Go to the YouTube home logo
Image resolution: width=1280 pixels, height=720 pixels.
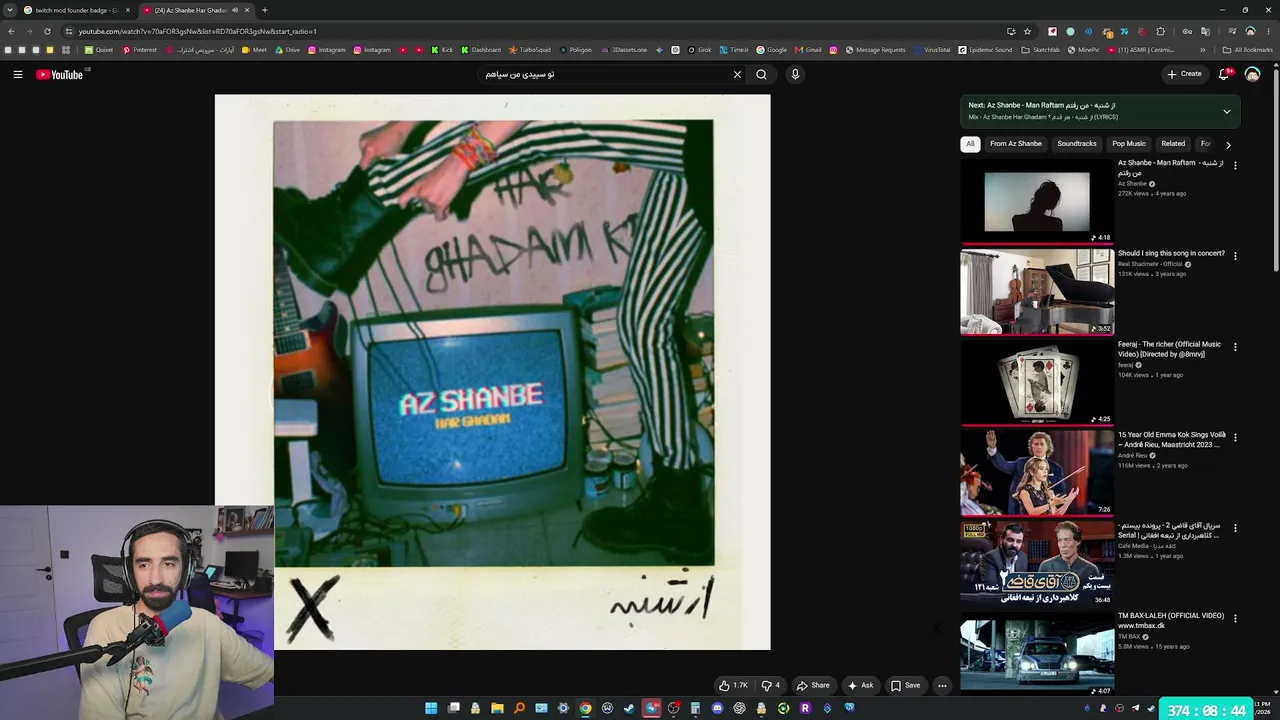(x=60, y=74)
